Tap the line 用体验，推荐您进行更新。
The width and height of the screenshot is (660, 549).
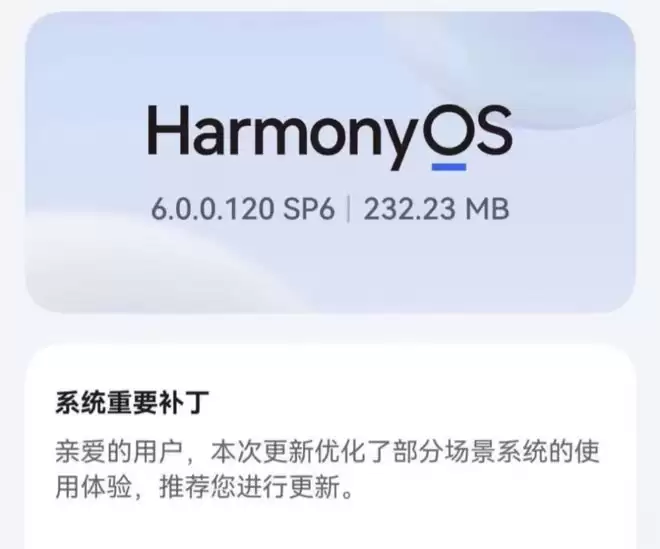coord(204,488)
